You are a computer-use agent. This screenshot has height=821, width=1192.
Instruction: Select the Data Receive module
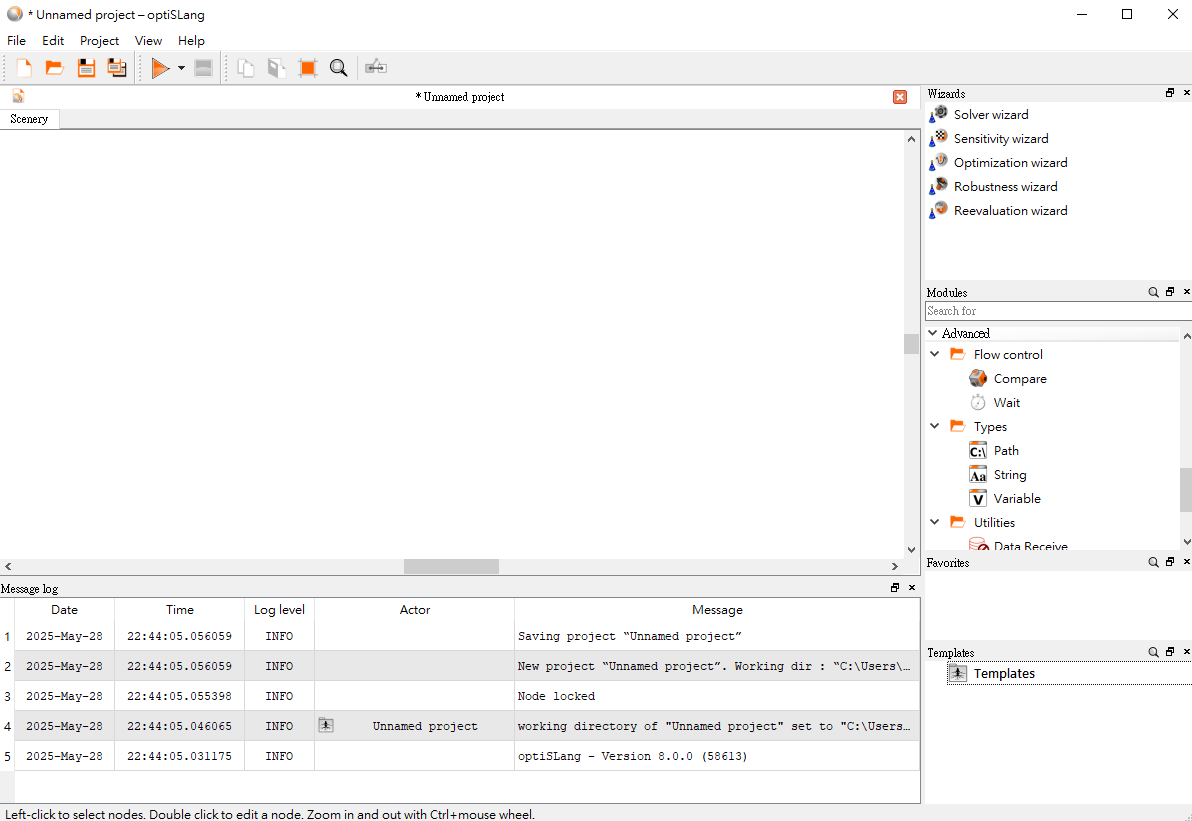pos(1030,545)
